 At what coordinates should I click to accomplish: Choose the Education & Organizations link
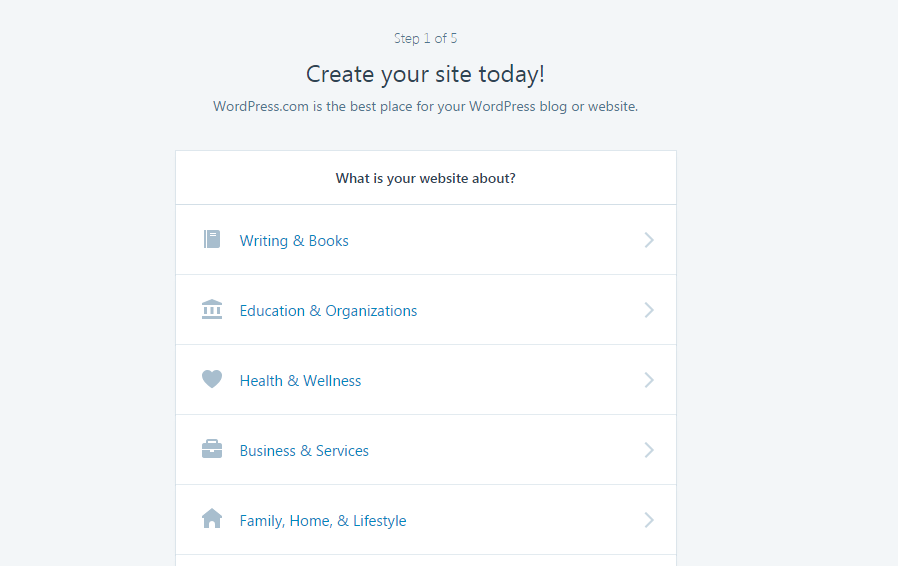(x=328, y=311)
